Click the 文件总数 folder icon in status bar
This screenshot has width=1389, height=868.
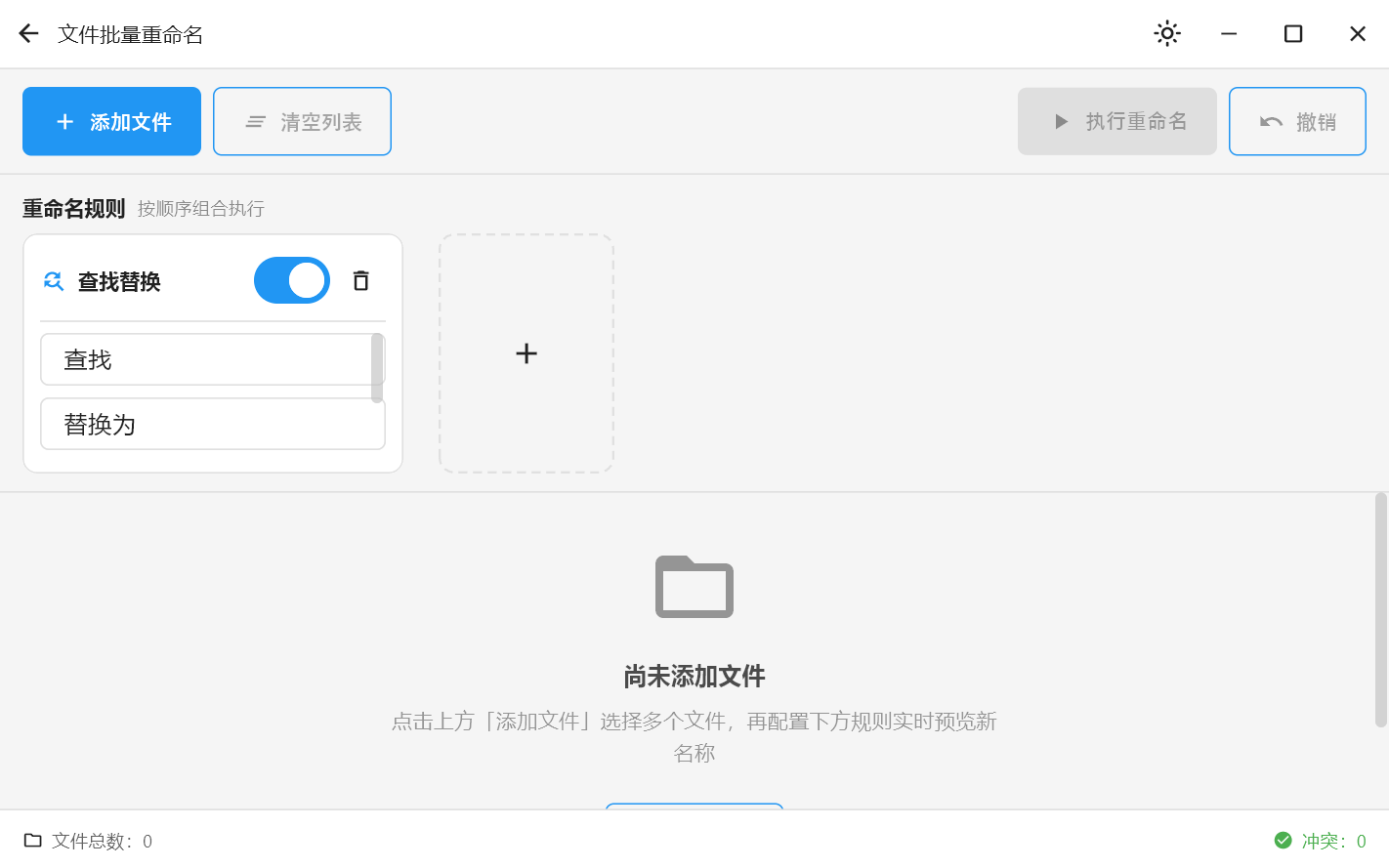[33, 840]
